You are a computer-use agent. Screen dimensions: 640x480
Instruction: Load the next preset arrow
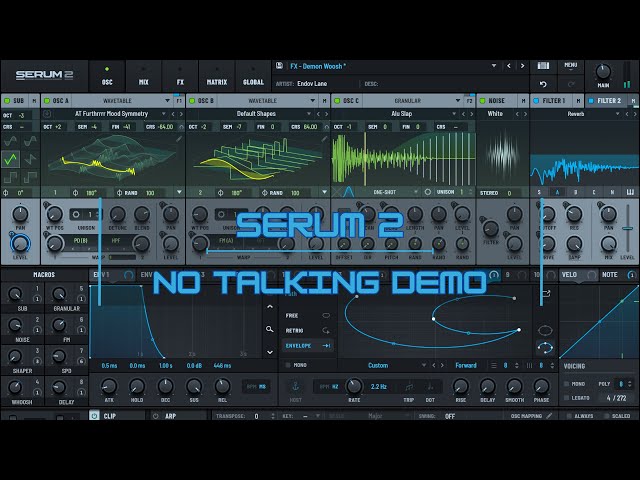[x=522, y=66]
